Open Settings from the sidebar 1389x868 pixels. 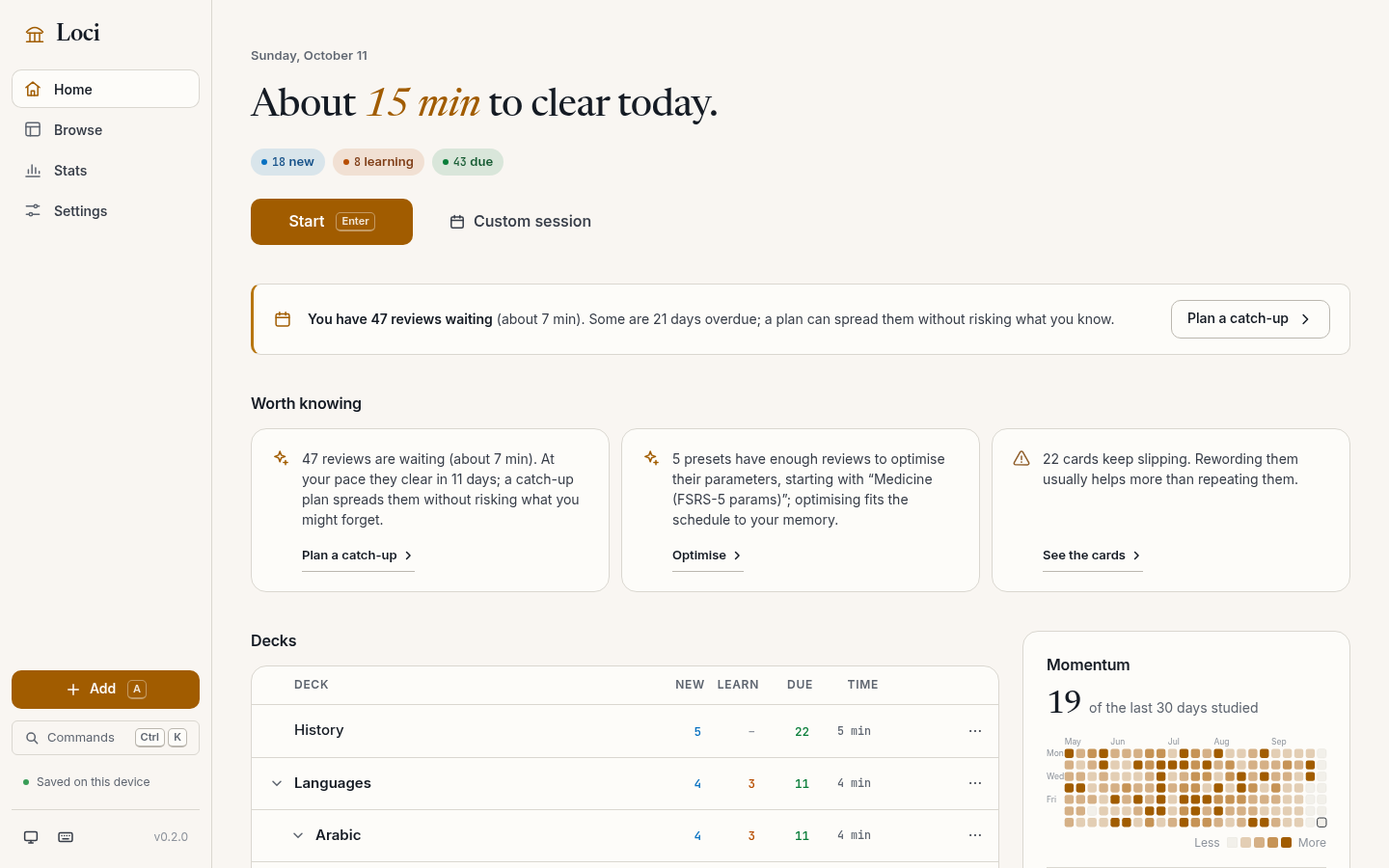click(105, 210)
